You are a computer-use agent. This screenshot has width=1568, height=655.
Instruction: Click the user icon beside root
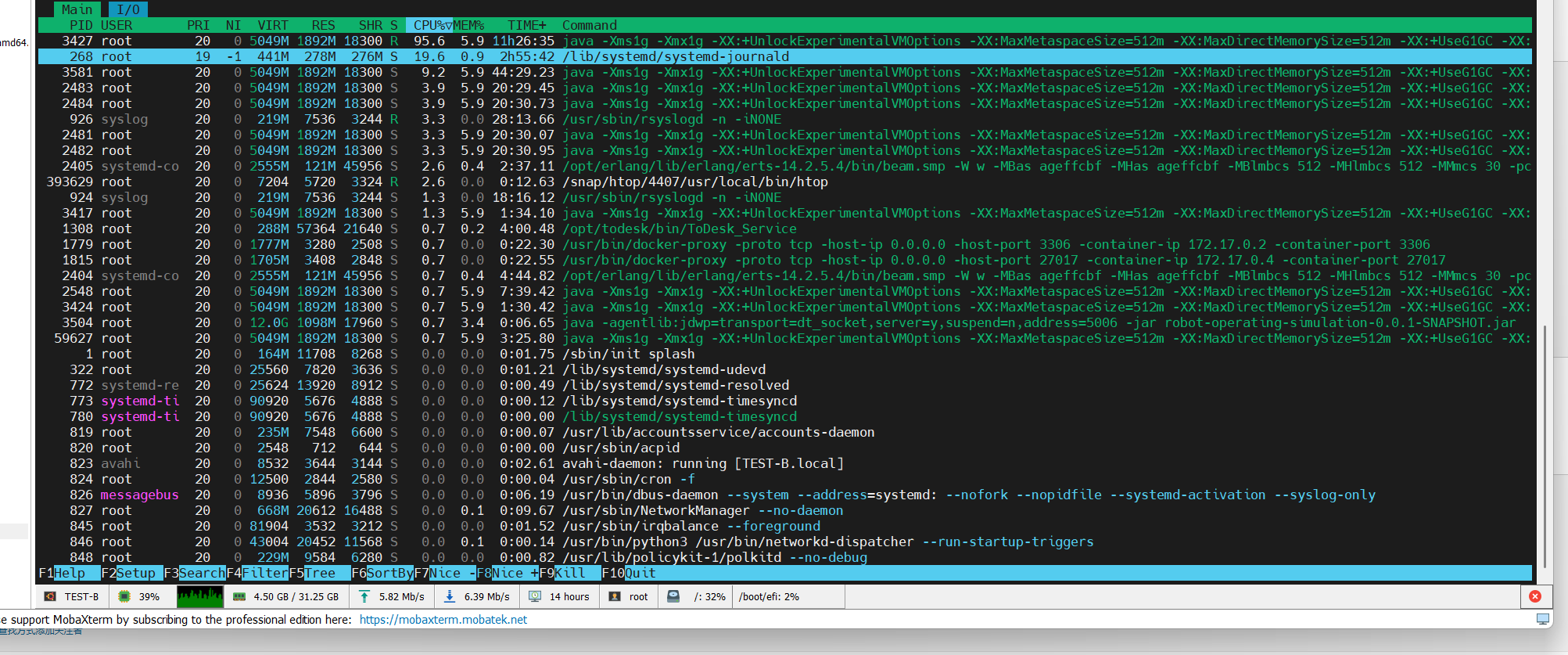click(615, 596)
